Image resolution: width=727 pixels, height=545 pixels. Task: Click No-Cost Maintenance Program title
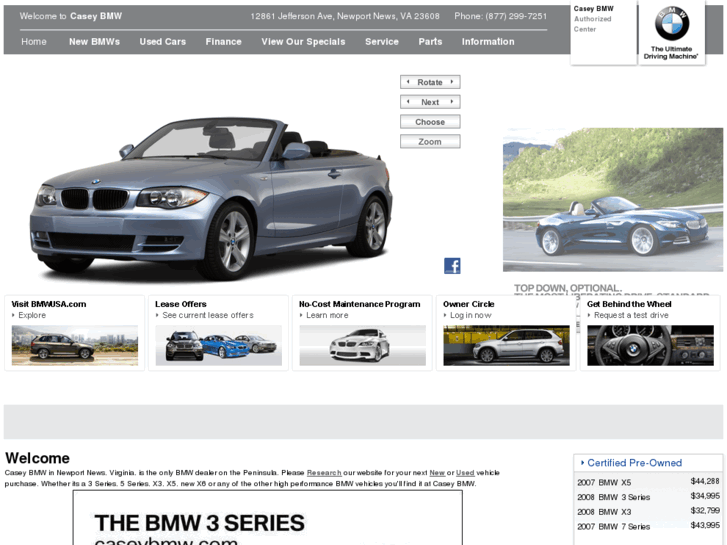[x=360, y=304]
